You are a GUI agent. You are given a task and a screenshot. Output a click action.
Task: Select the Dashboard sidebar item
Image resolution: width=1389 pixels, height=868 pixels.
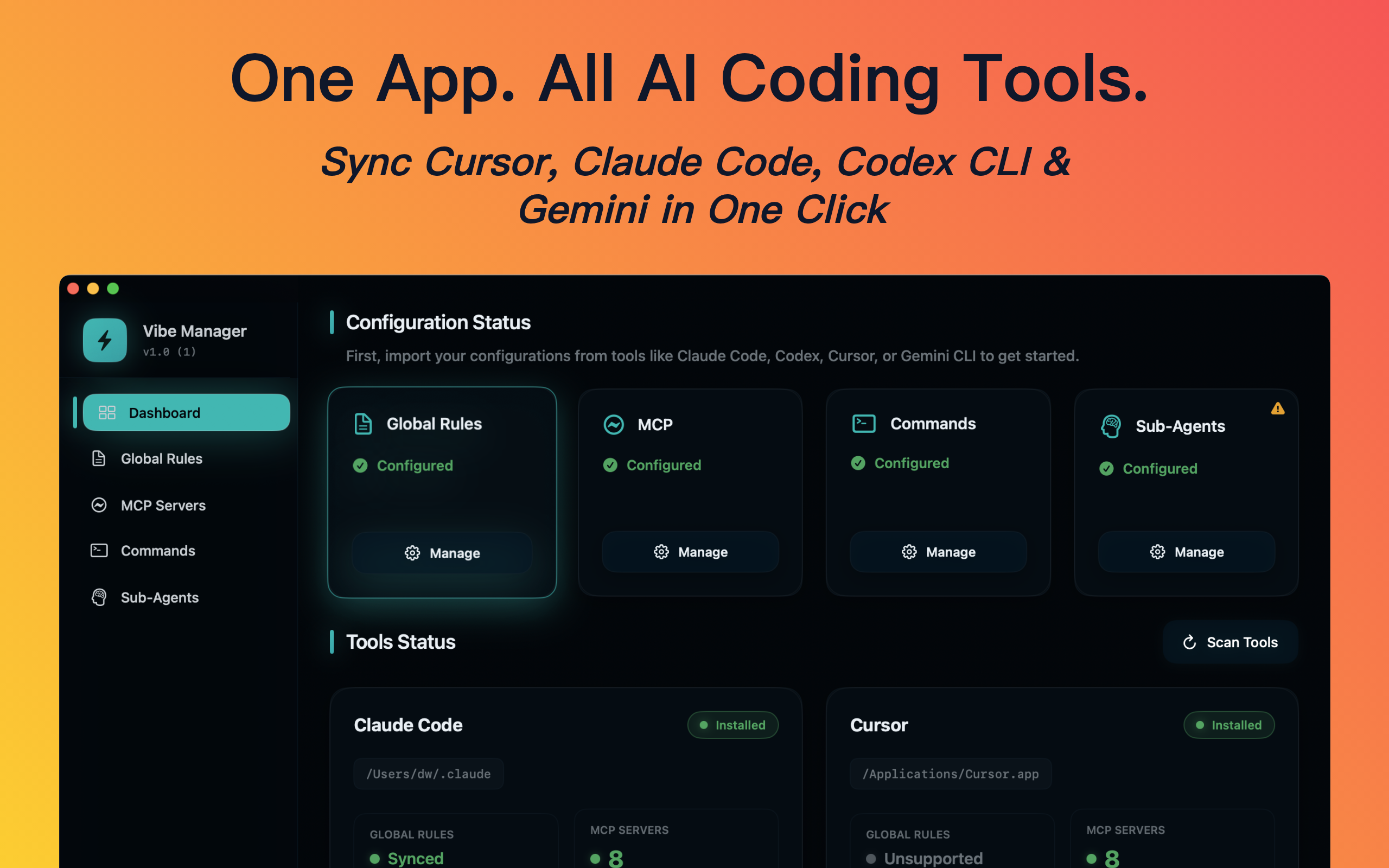point(186,413)
